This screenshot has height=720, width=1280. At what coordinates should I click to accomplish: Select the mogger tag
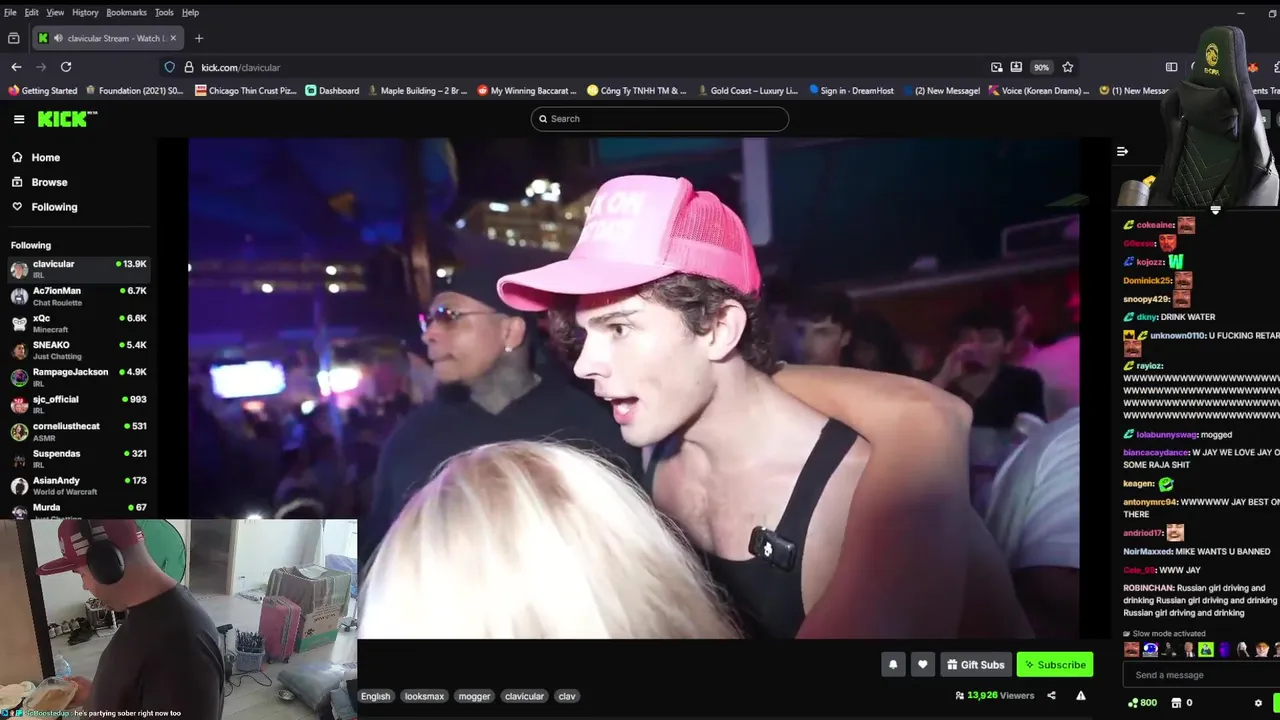point(475,696)
